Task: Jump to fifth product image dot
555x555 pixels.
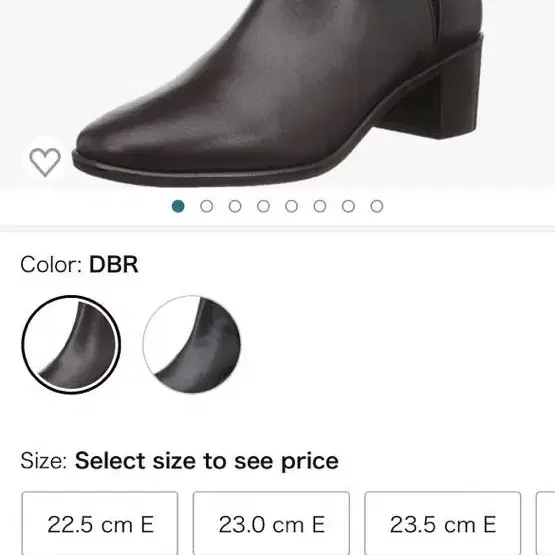Action: [292, 206]
